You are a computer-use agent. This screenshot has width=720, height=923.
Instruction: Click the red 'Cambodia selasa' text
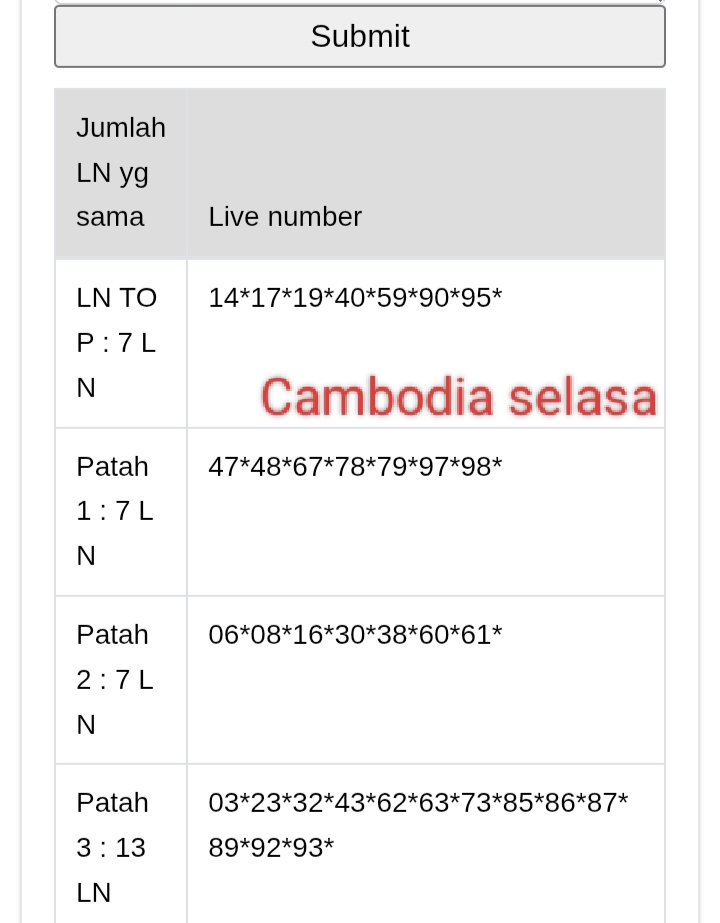459,397
